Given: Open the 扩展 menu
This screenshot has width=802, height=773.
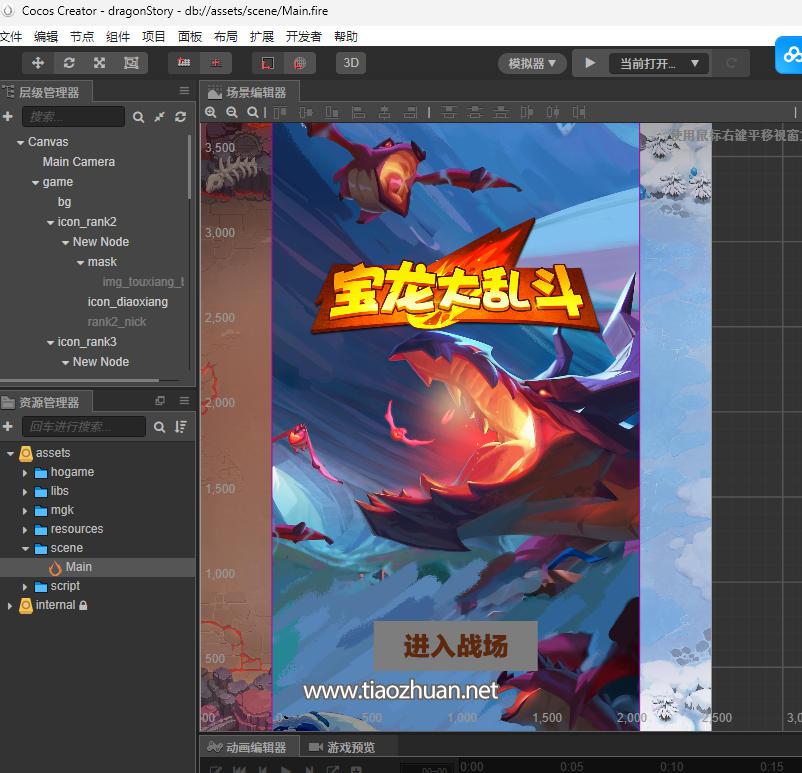Looking at the screenshot, I should point(262,37).
